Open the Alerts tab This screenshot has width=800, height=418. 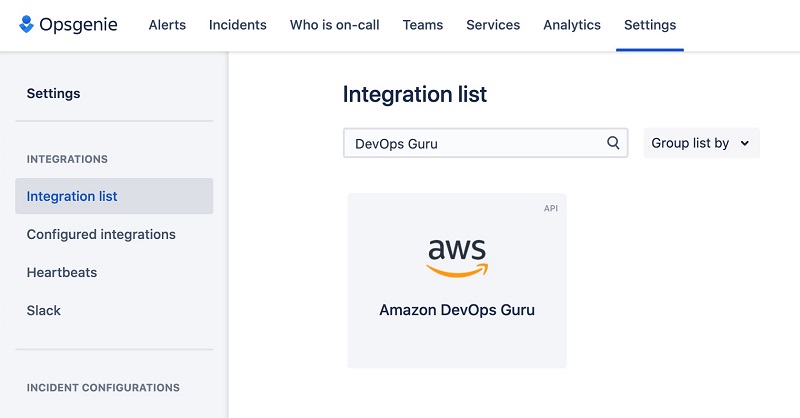[167, 25]
